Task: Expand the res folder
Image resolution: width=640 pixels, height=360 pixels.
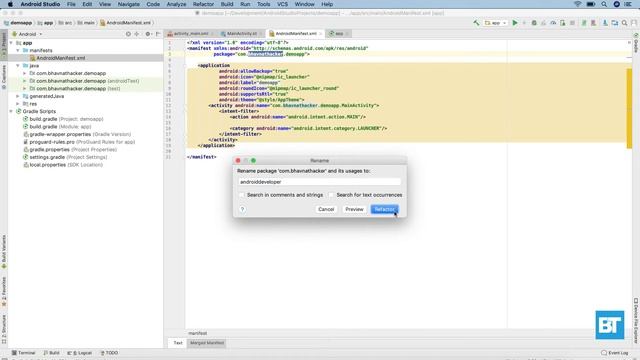Action: [x=18, y=104]
